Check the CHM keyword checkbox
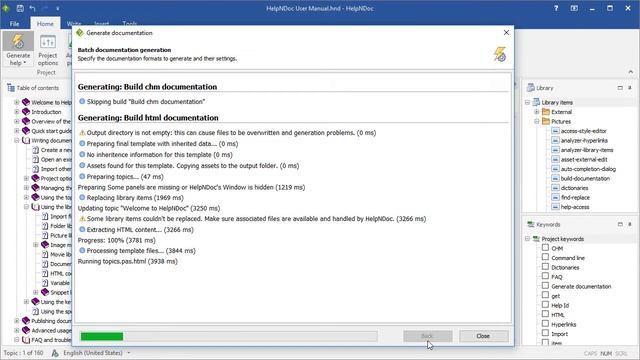 coord(545,248)
